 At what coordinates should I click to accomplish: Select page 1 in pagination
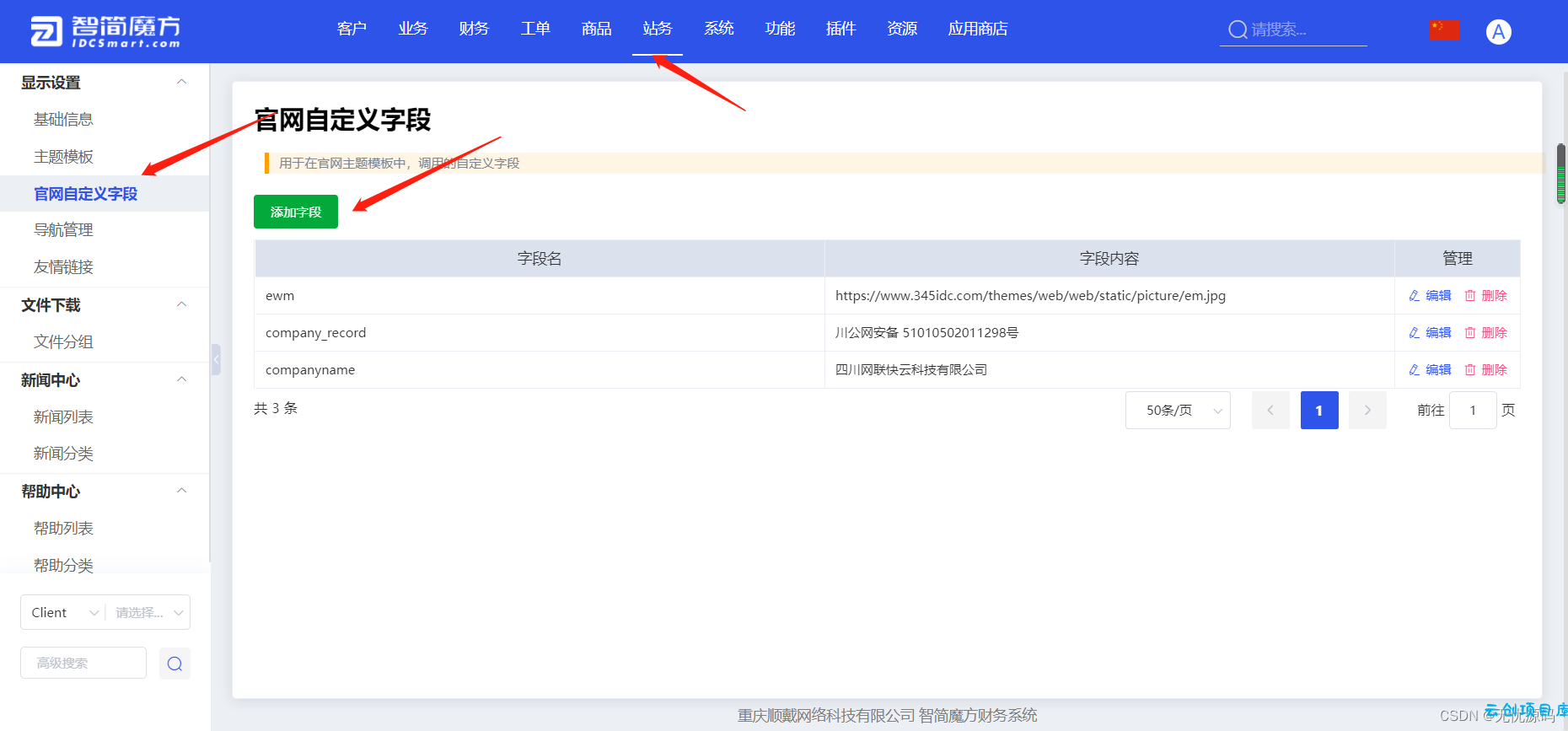pyautogui.click(x=1319, y=411)
